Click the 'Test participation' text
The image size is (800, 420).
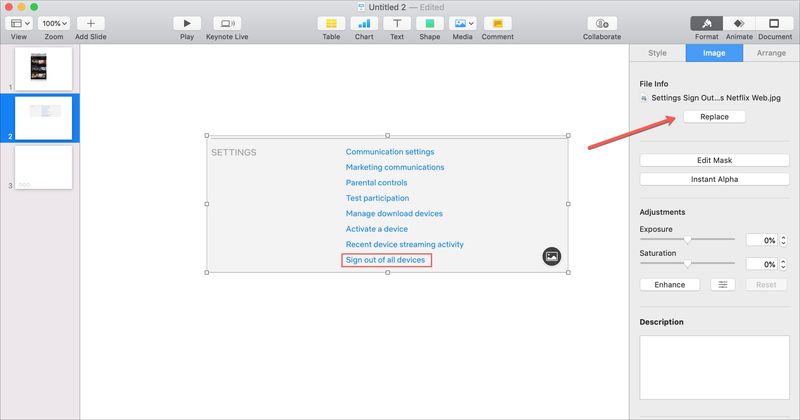point(377,198)
